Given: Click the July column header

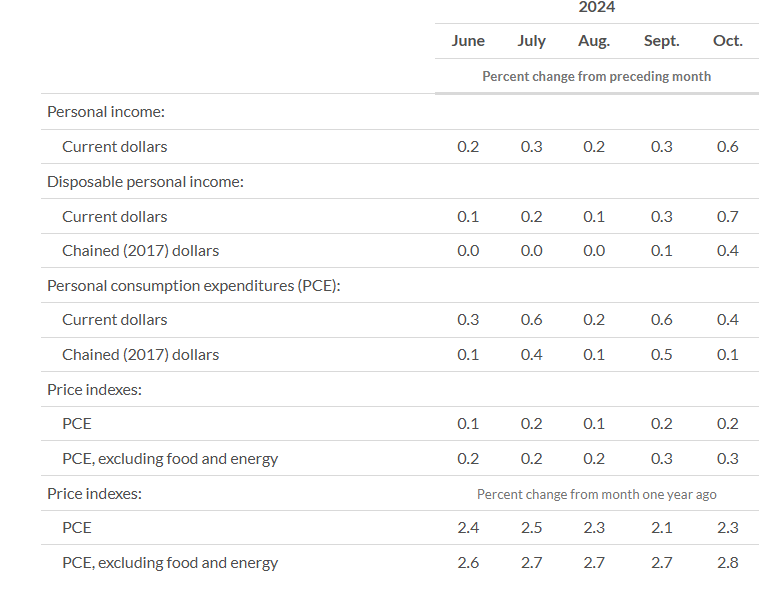Looking at the screenshot, I should (x=531, y=41).
